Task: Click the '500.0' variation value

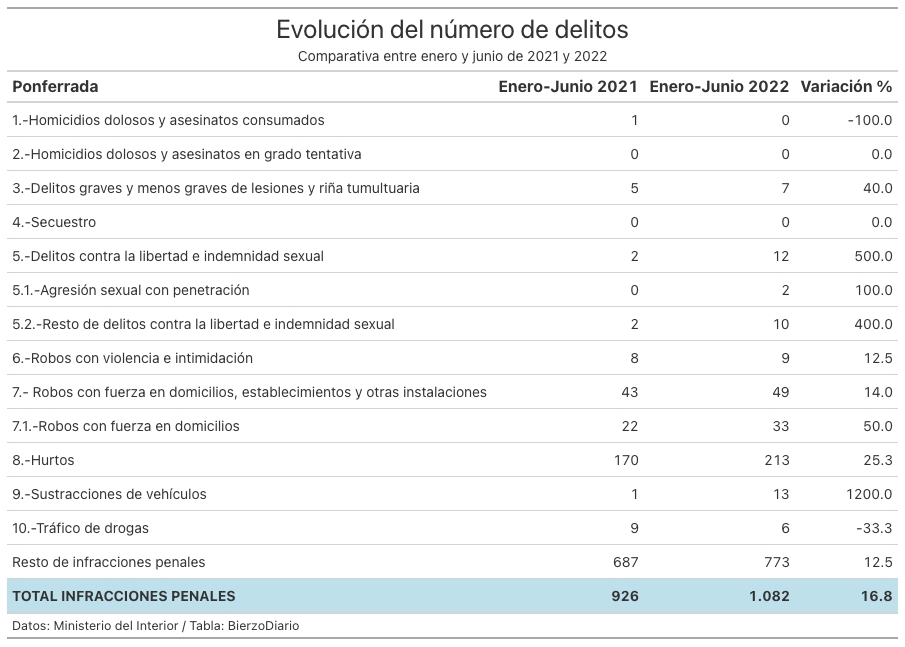Action: point(873,256)
